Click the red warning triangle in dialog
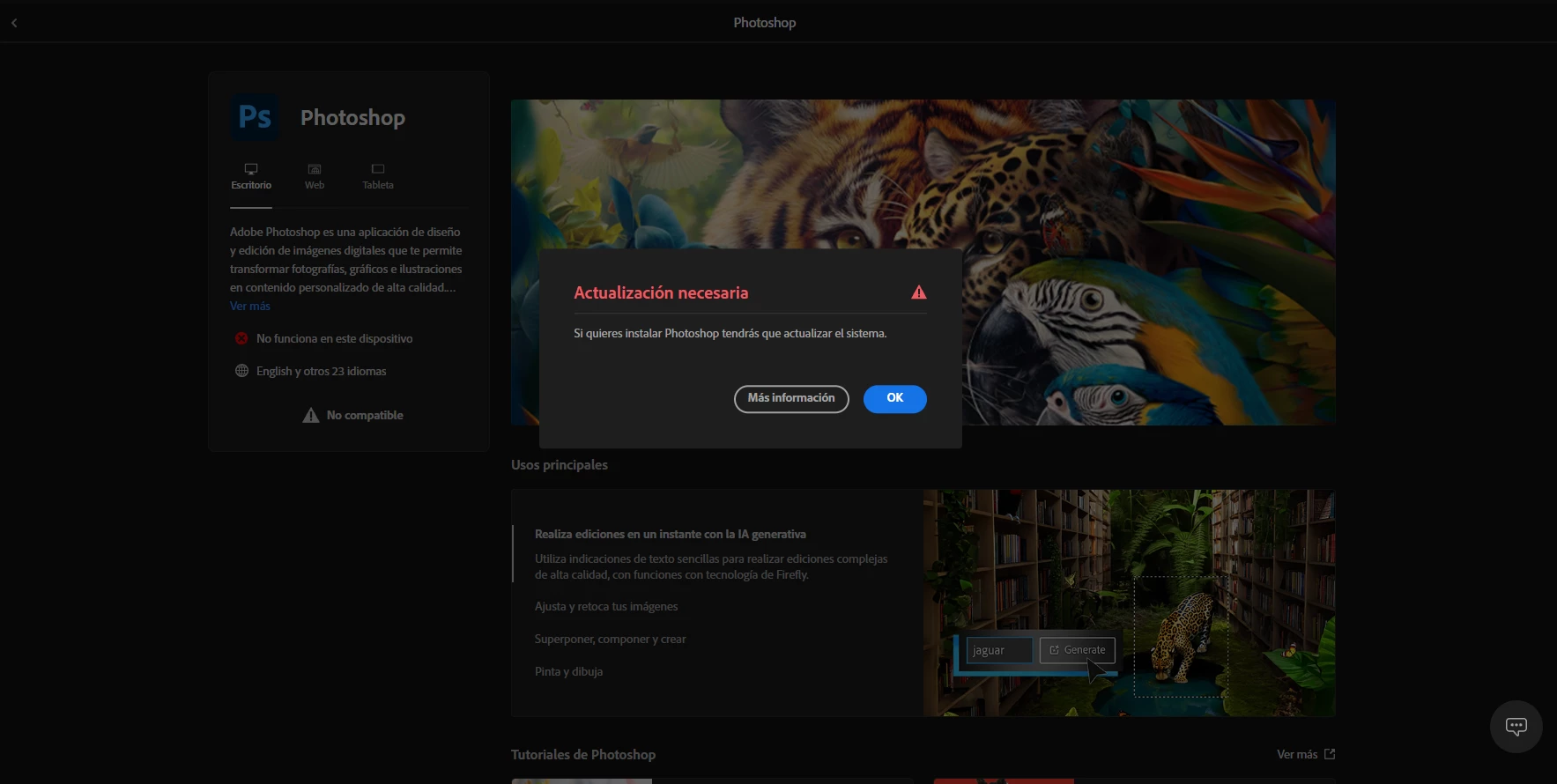 (x=918, y=292)
